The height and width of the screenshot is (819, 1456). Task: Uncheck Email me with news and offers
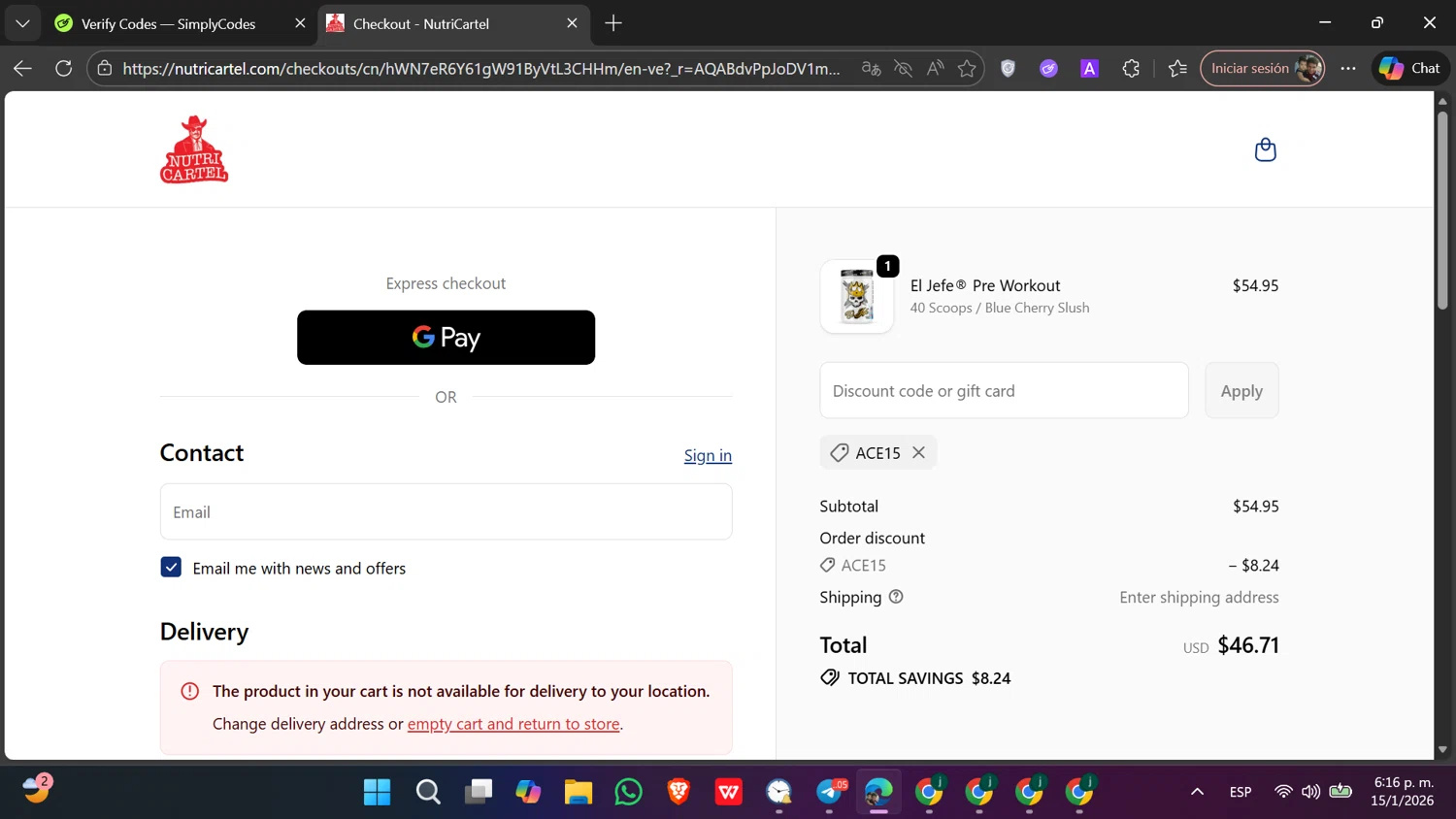(171, 568)
